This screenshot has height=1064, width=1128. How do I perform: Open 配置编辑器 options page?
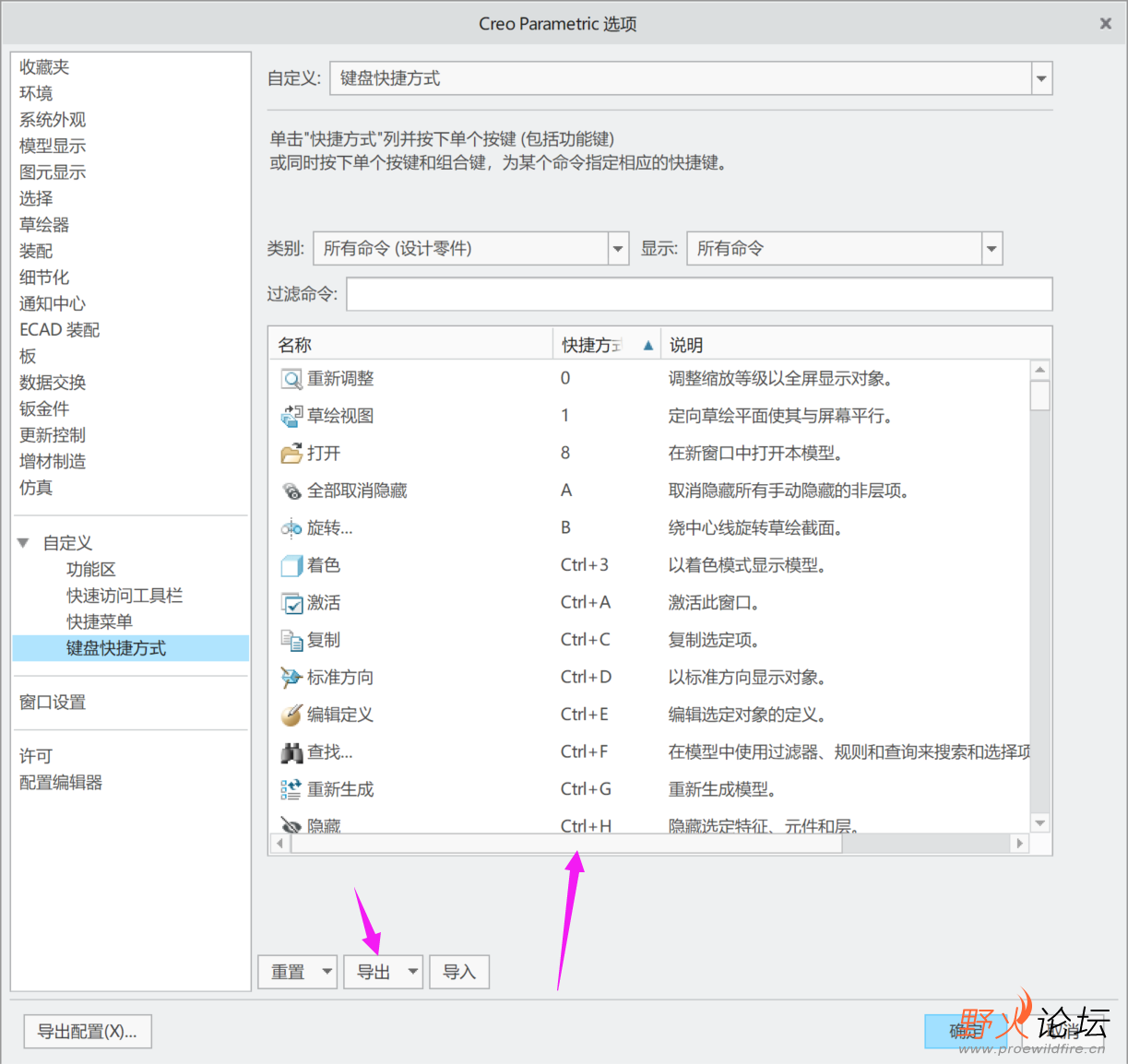pyautogui.click(x=61, y=783)
